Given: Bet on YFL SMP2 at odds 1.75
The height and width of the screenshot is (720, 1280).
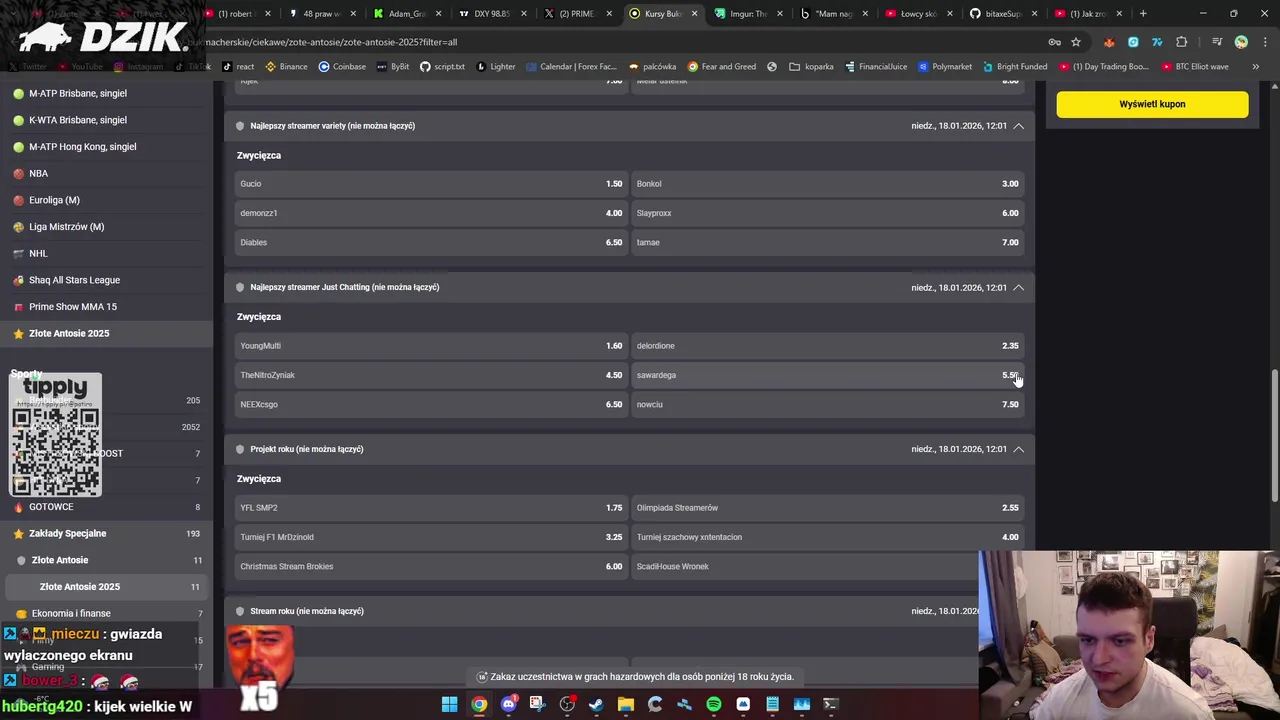Looking at the screenshot, I should click(x=431, y=508).
